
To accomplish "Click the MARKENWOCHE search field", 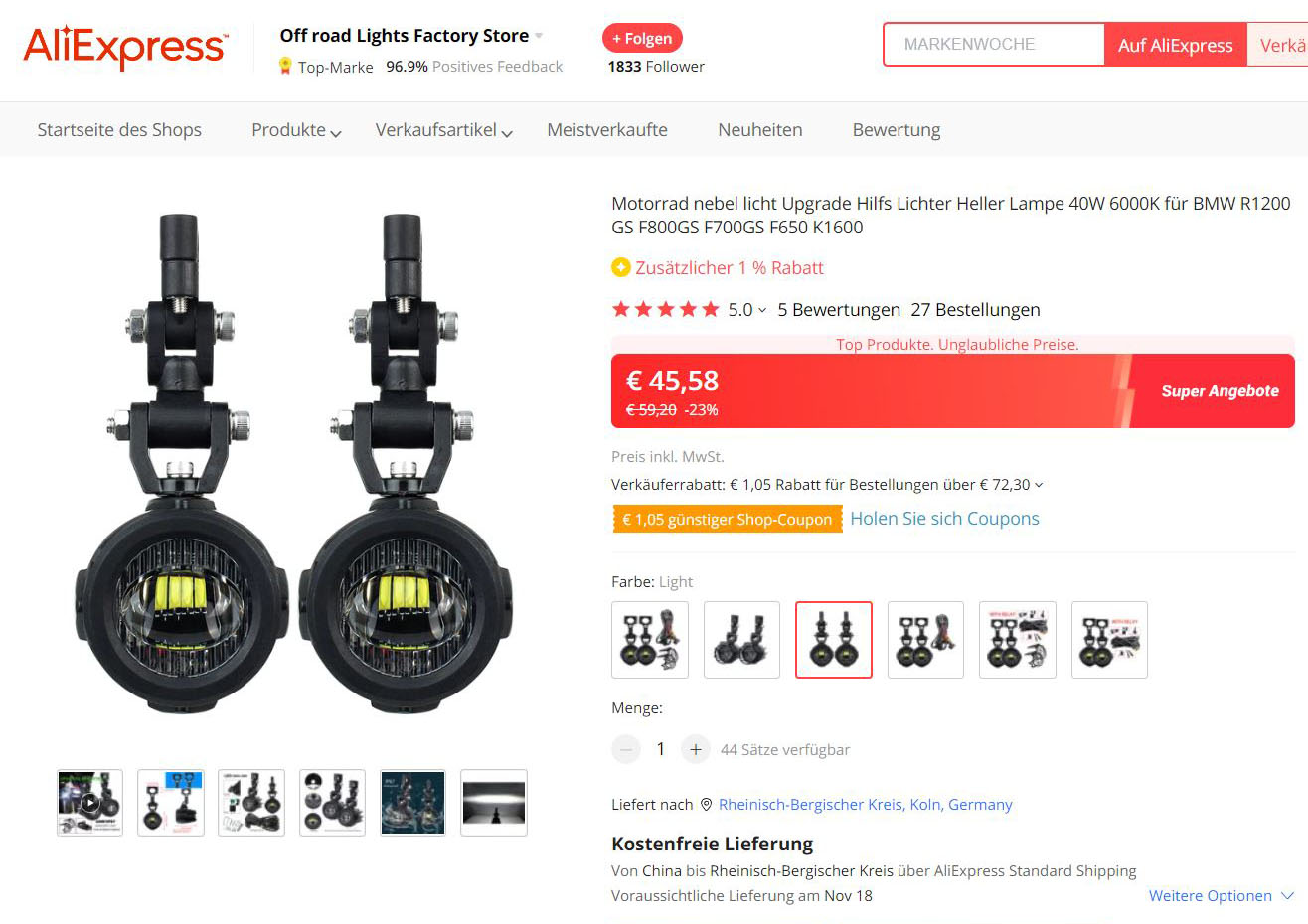I will point(994,45).
